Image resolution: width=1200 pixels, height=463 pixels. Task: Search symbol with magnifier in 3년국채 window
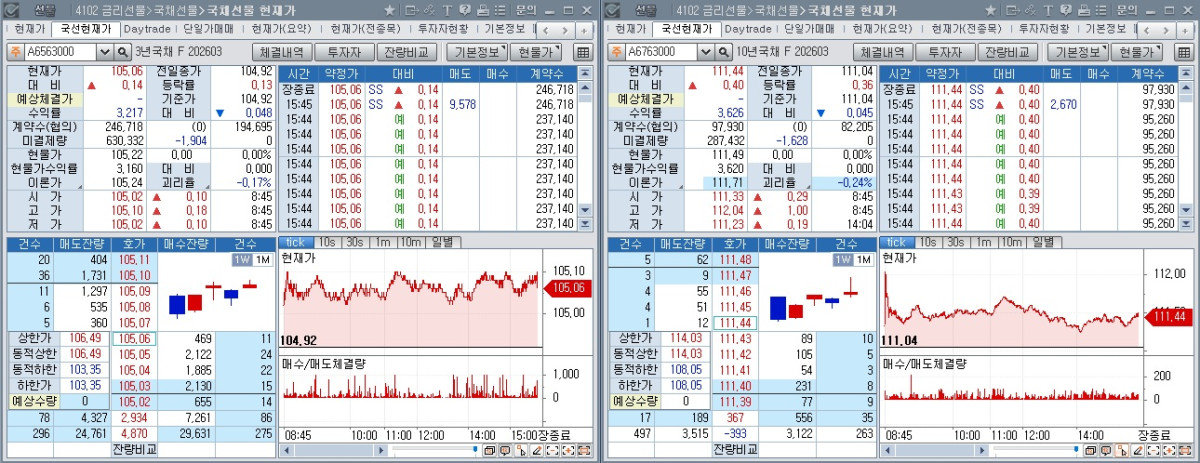[123, 51]
